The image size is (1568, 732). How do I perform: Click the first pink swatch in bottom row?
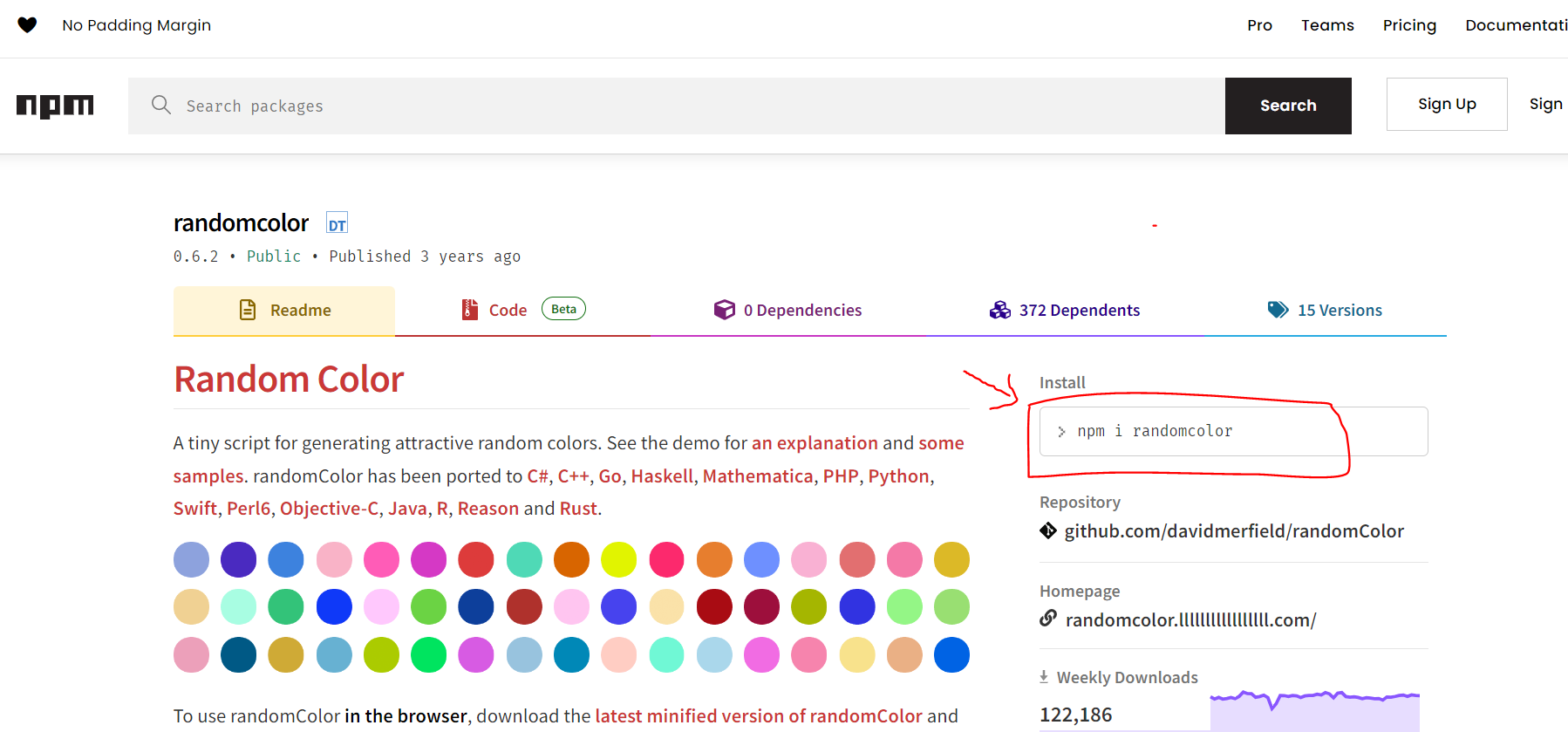tap(191, 654)
